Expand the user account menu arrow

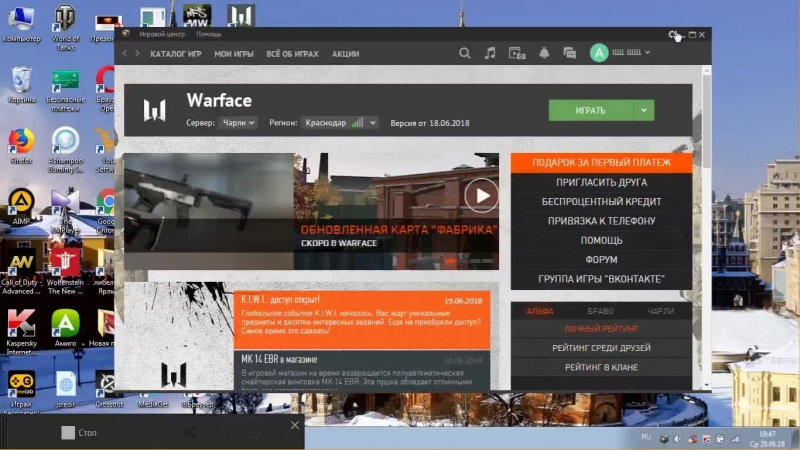click(x=647, y=52)
